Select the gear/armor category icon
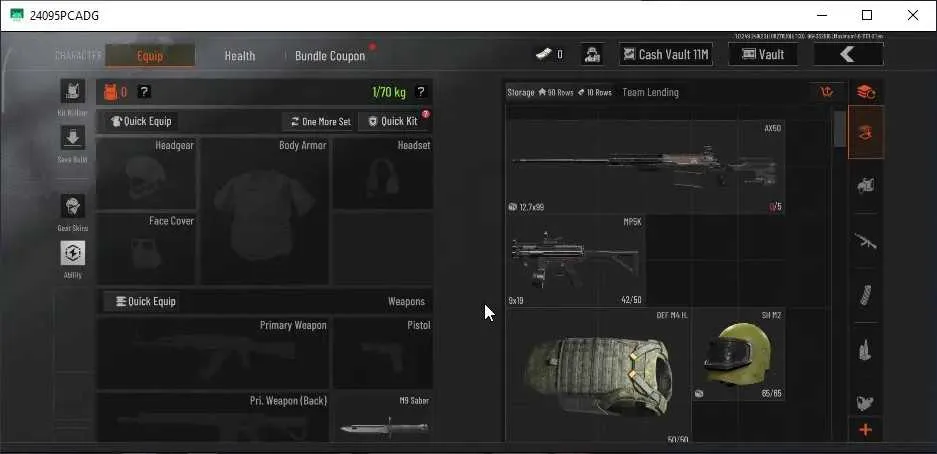Image resolution: width=937 pixels, height=454 pixels. click(x=866, y=186)
